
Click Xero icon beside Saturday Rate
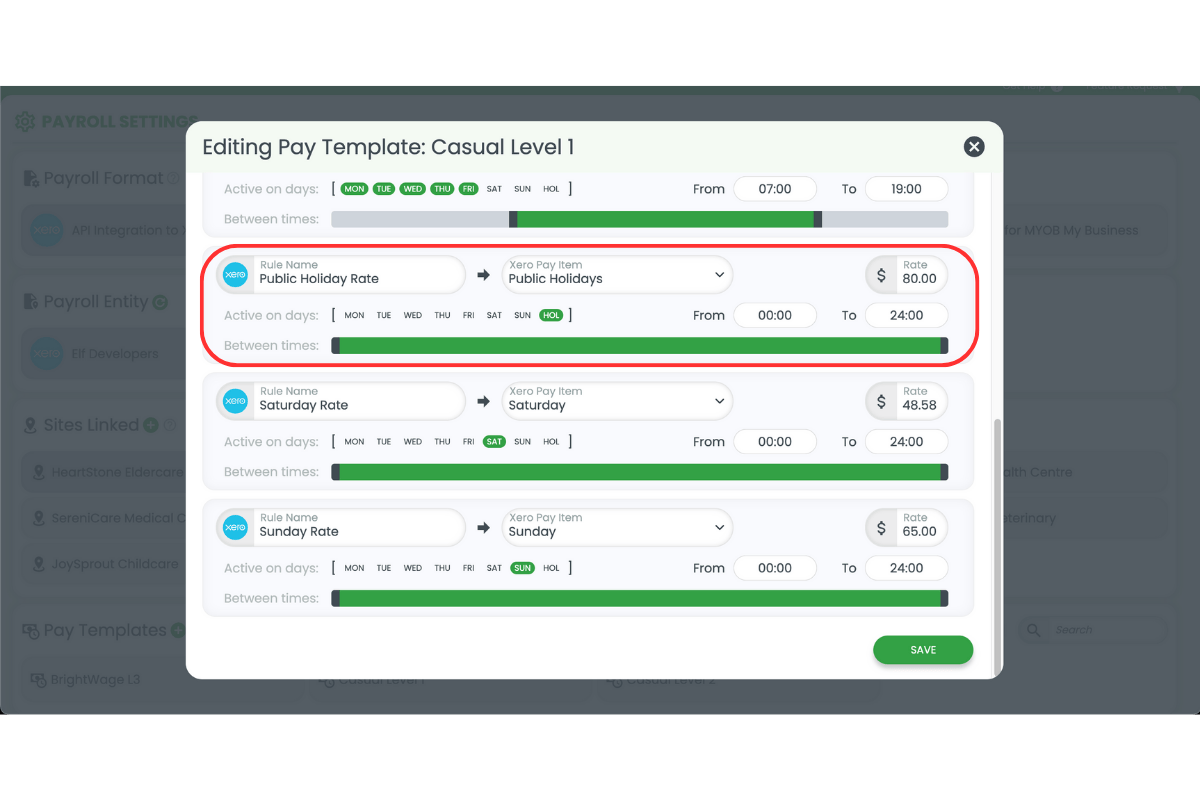pyautogui.click(x=235, y=401)
